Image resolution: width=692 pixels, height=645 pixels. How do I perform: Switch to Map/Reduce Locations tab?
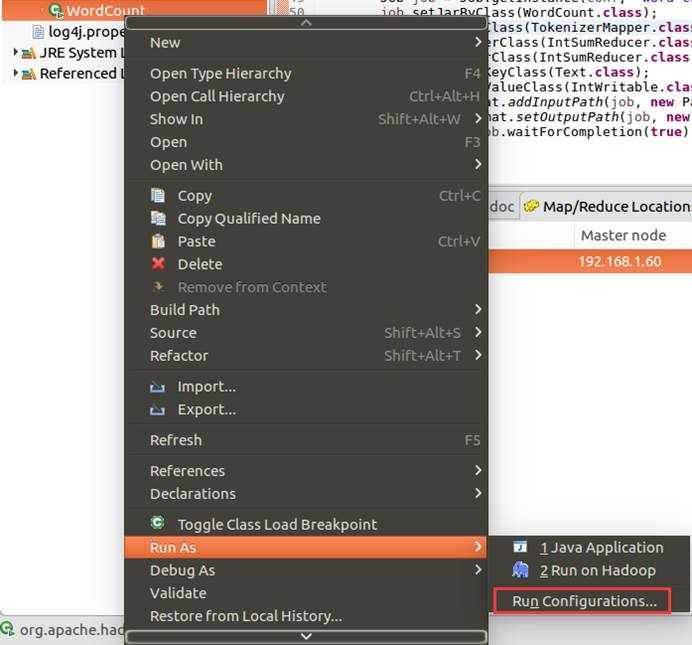[x=607, y=206]
